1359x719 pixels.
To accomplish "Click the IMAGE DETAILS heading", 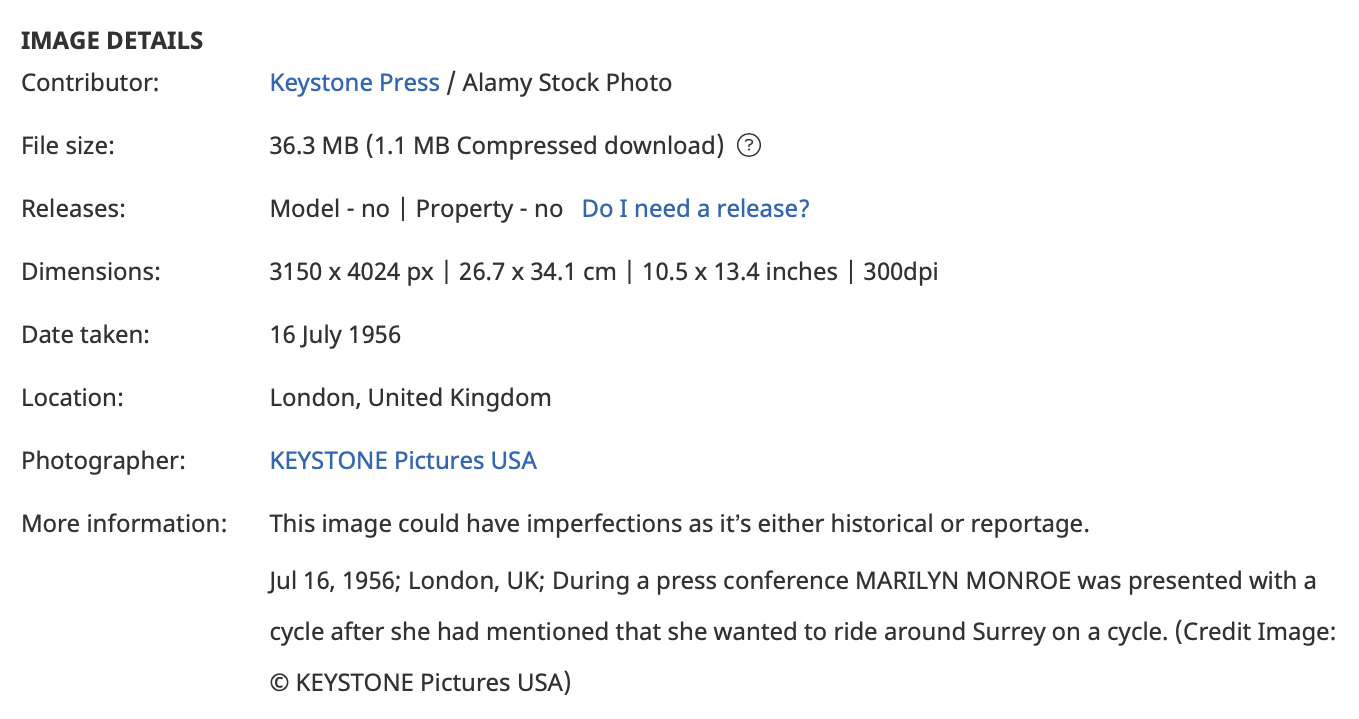I will [x=112, y=41].
